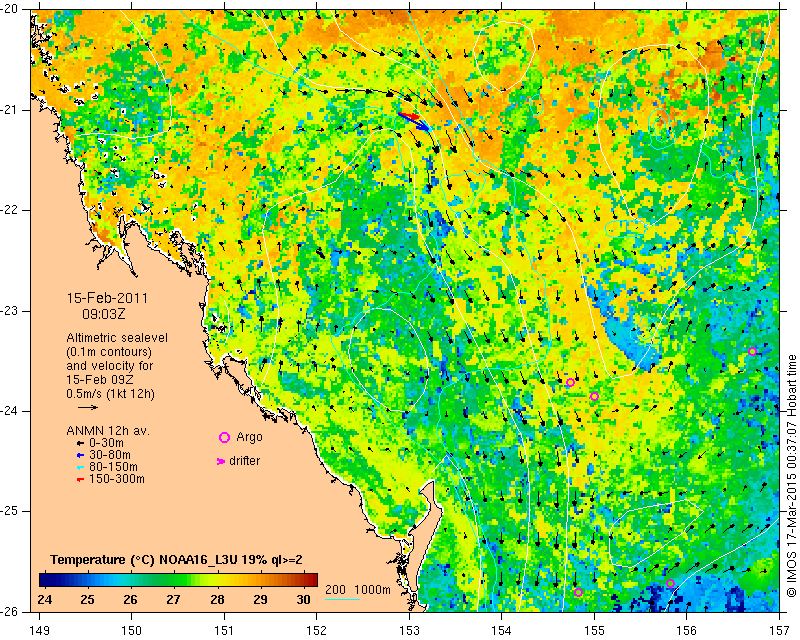Click the 'Argo' legend text
The height and width of the screenshot is (640, 800).
(x=249, y=437)
